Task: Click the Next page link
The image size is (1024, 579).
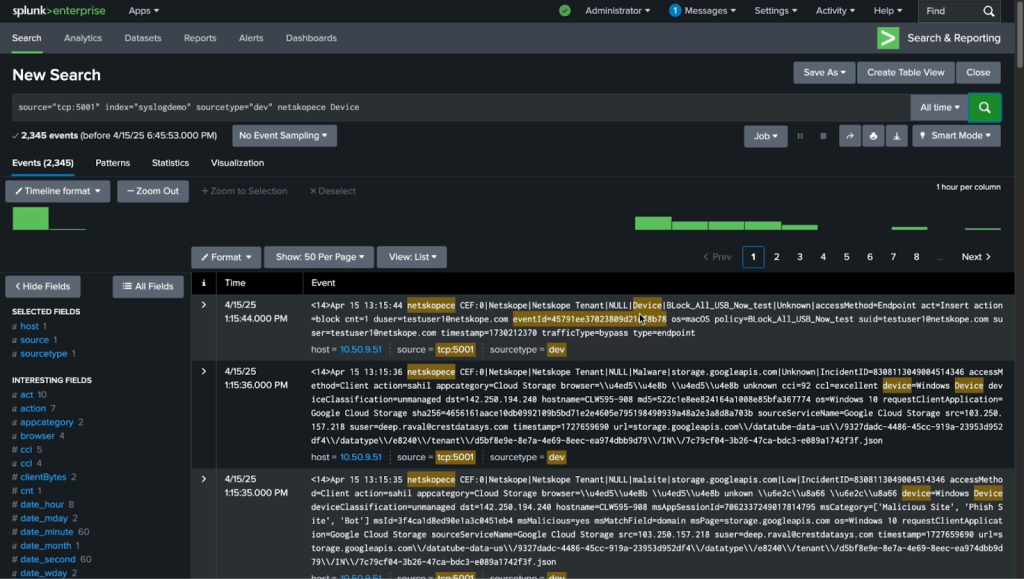Action: coord(976,257)
